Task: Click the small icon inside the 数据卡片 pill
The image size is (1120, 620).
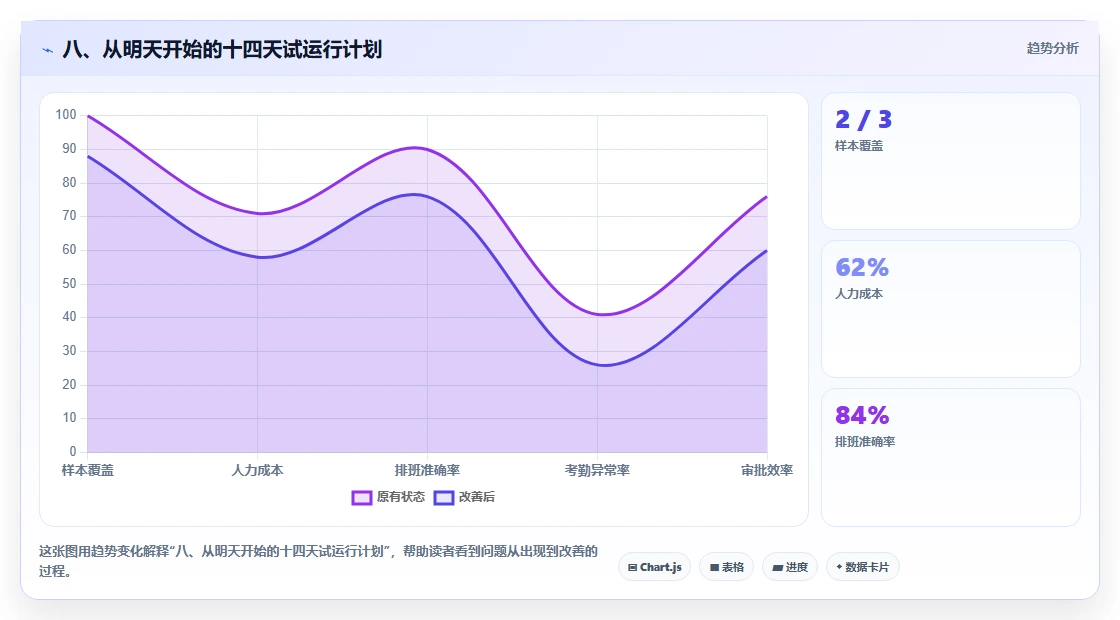Action: [x=839, y=567]
